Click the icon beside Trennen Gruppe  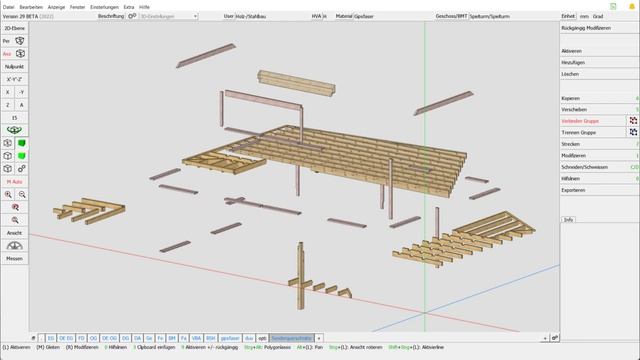633,132
